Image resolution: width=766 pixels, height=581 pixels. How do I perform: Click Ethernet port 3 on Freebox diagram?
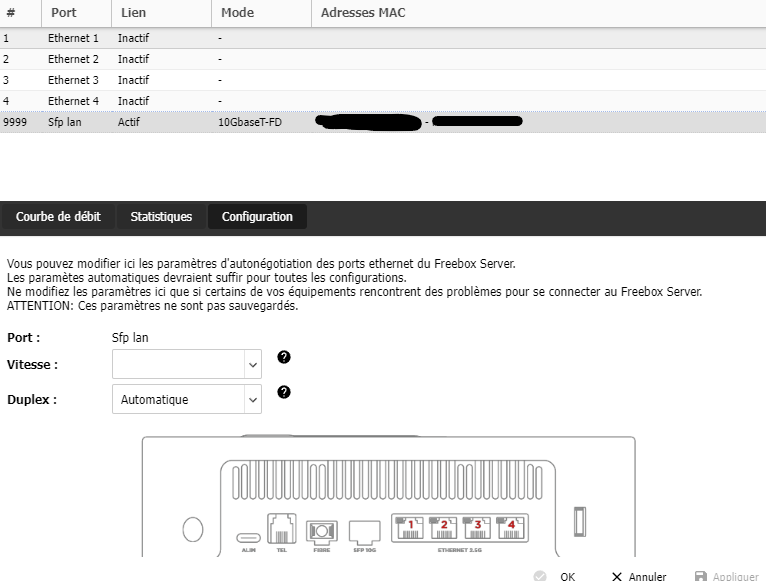tap(477, 528)
